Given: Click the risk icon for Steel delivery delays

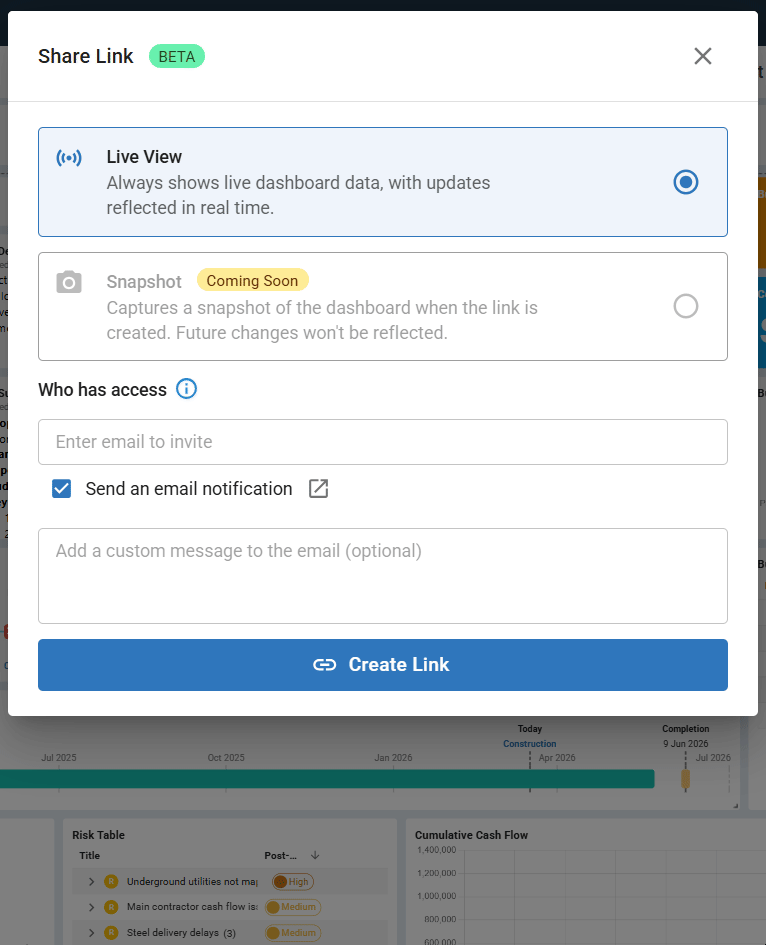Looking at the screenshot, I should click(x=111, y=933).
